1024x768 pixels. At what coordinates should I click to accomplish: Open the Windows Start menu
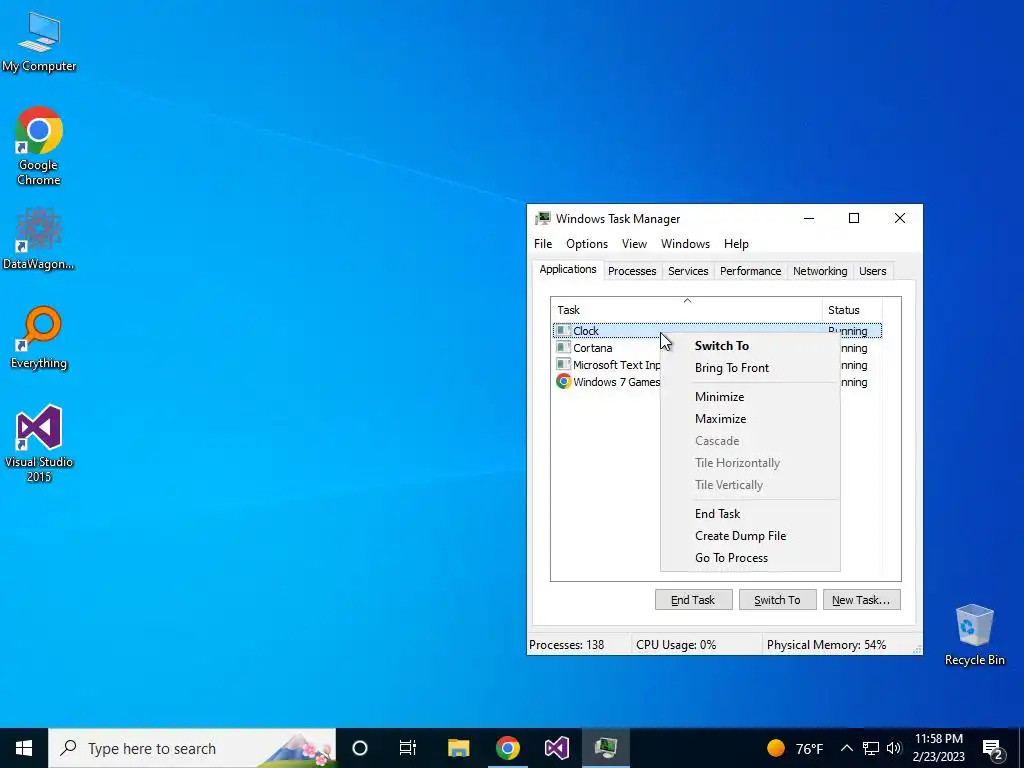[24, 748]
